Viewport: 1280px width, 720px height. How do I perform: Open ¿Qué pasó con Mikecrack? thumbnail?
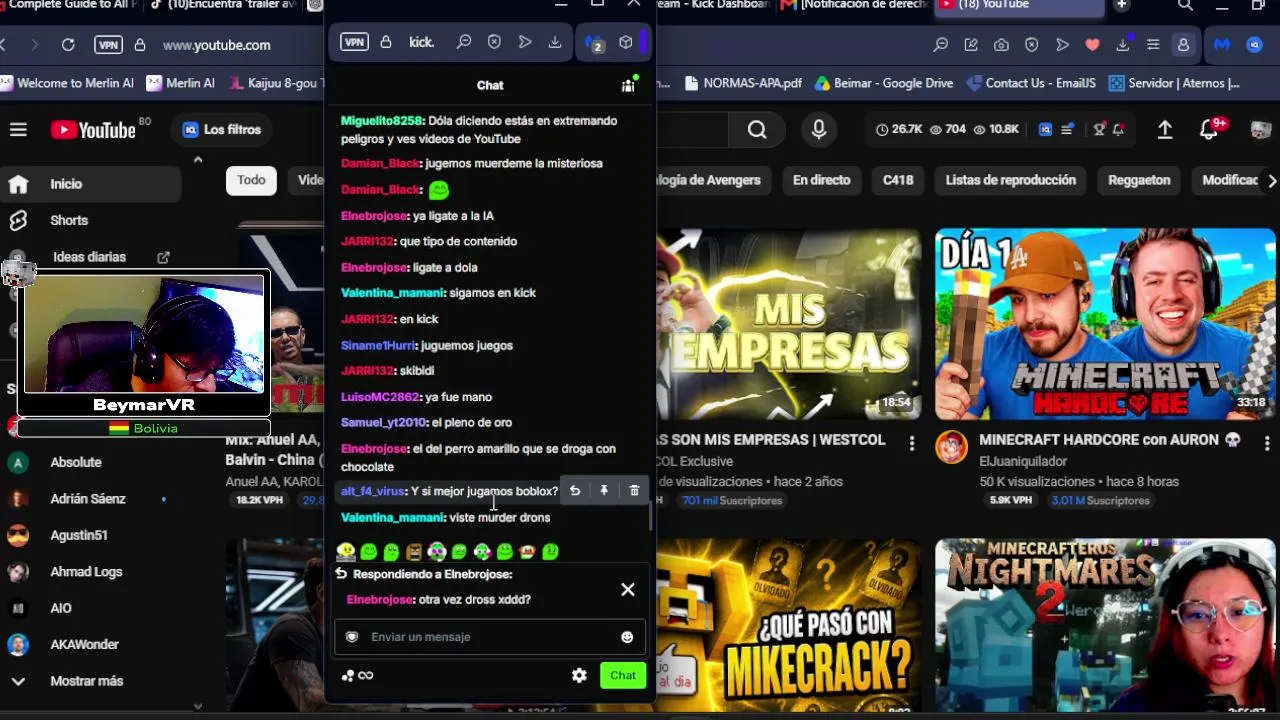[789, 626]
